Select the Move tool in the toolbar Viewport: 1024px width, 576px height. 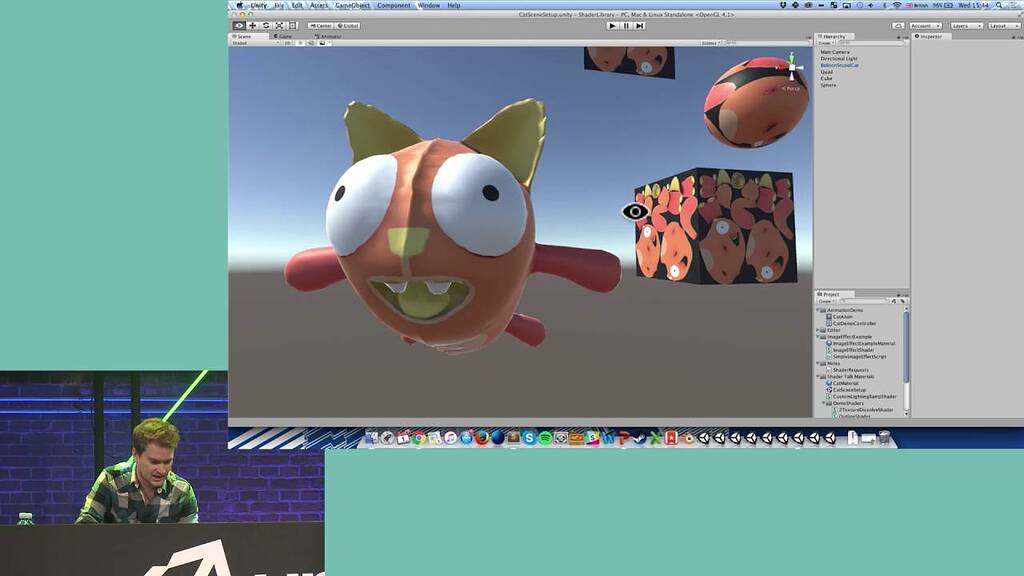click(253, 25)
